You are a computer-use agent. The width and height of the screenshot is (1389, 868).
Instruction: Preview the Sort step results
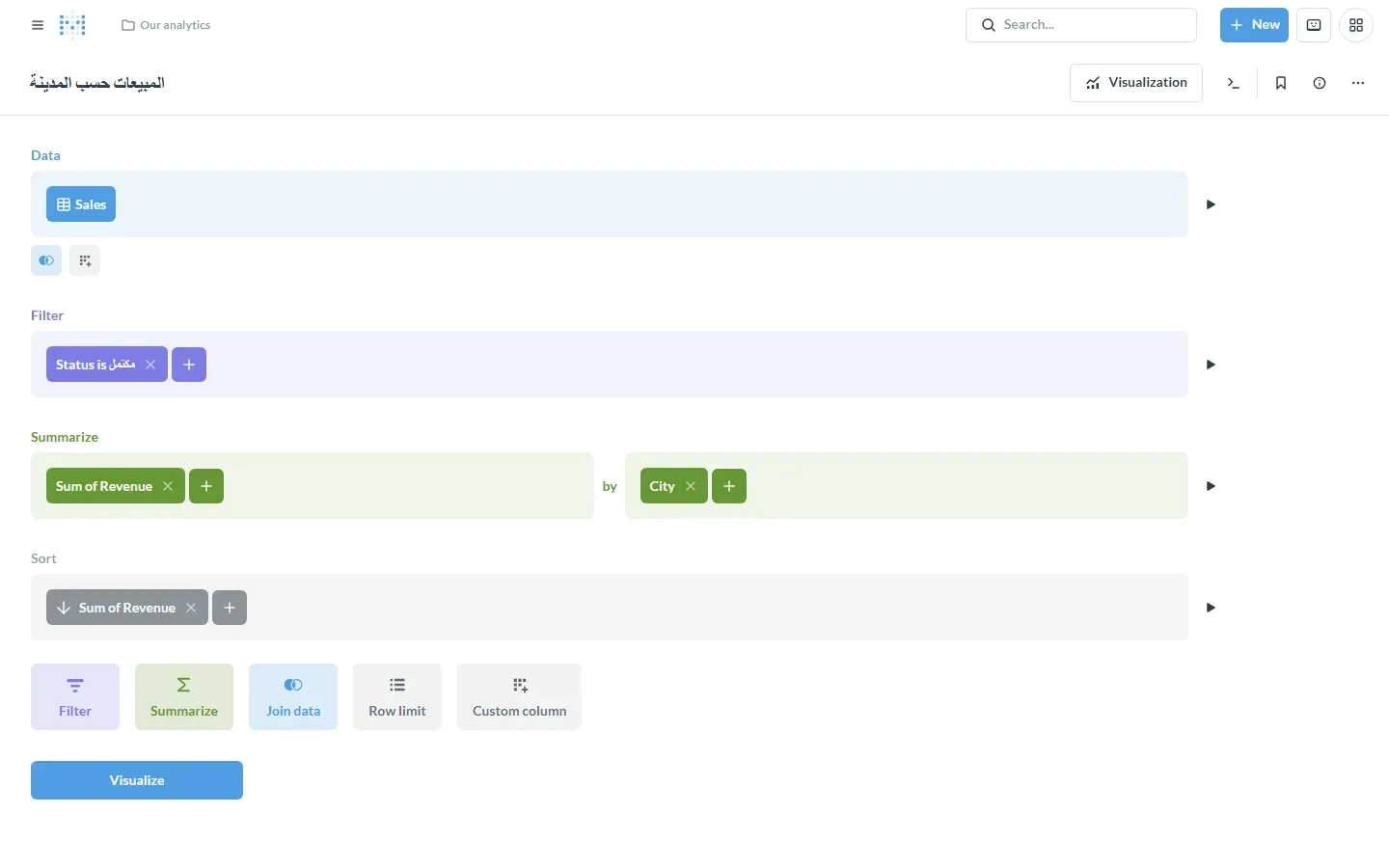point(1211,608)
